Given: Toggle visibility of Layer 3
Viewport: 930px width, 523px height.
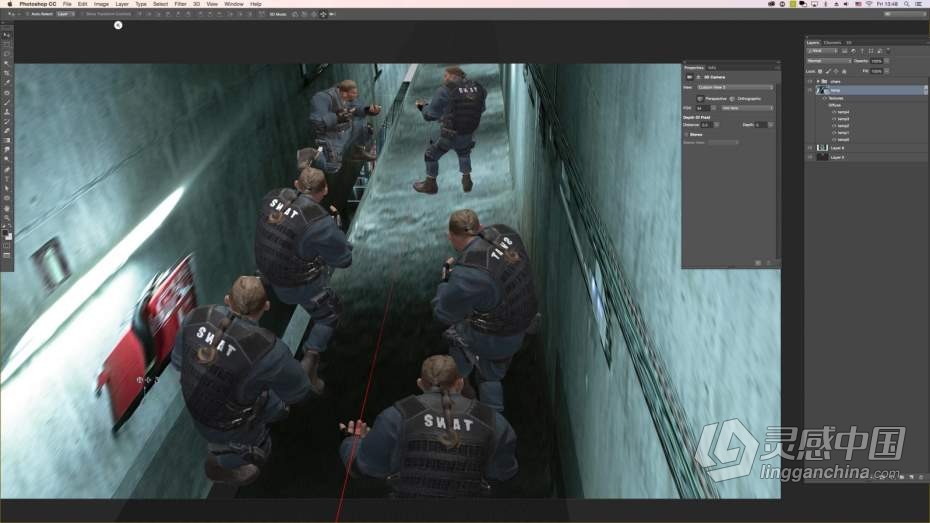Looking at the screenshot, I should pyautogui.click(x=810, y=157).
